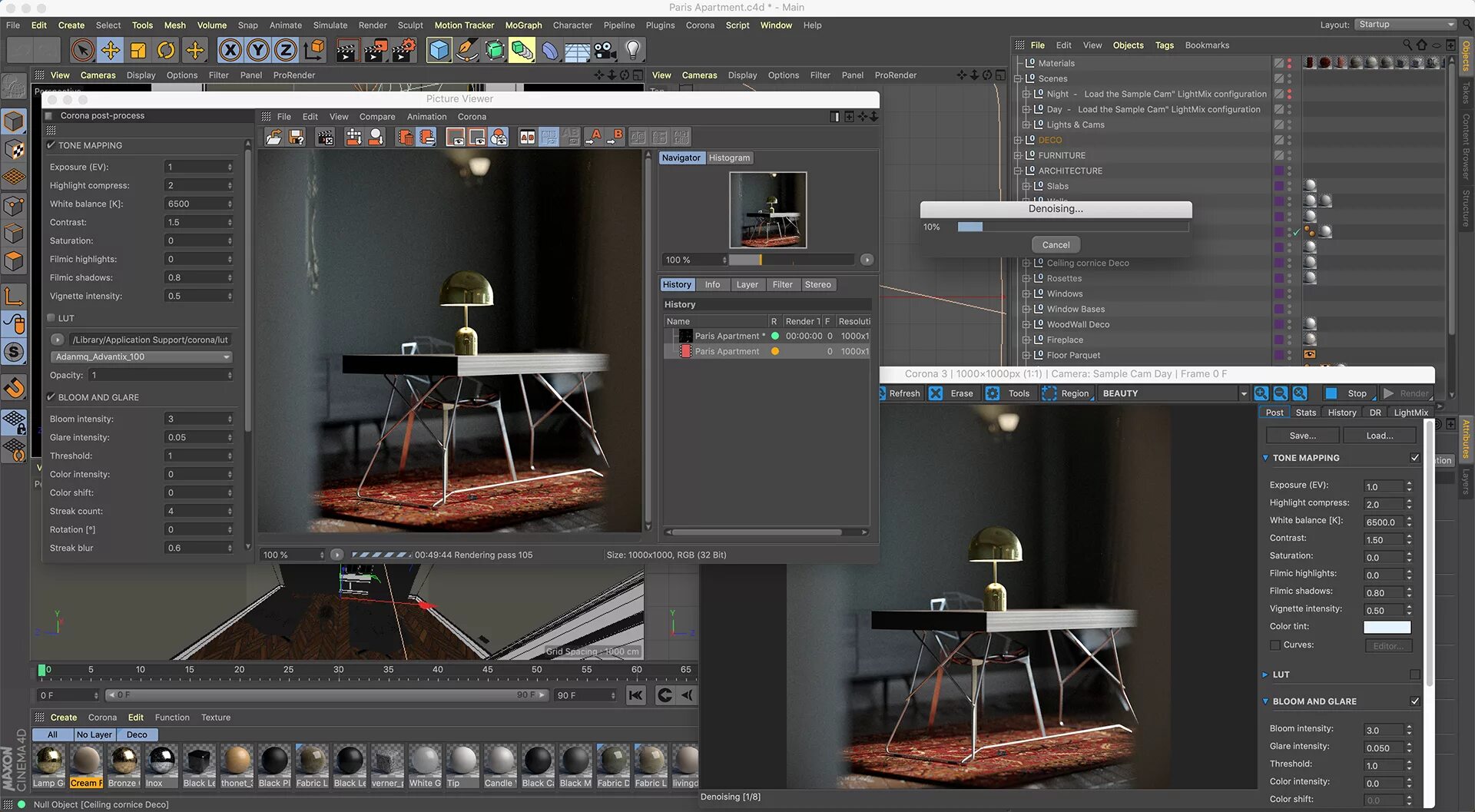Viewport: 1475px width, 812px height.
Task: Open the Adanmq_Advantix_100 LUT dropdown
Action: [142, 356]
